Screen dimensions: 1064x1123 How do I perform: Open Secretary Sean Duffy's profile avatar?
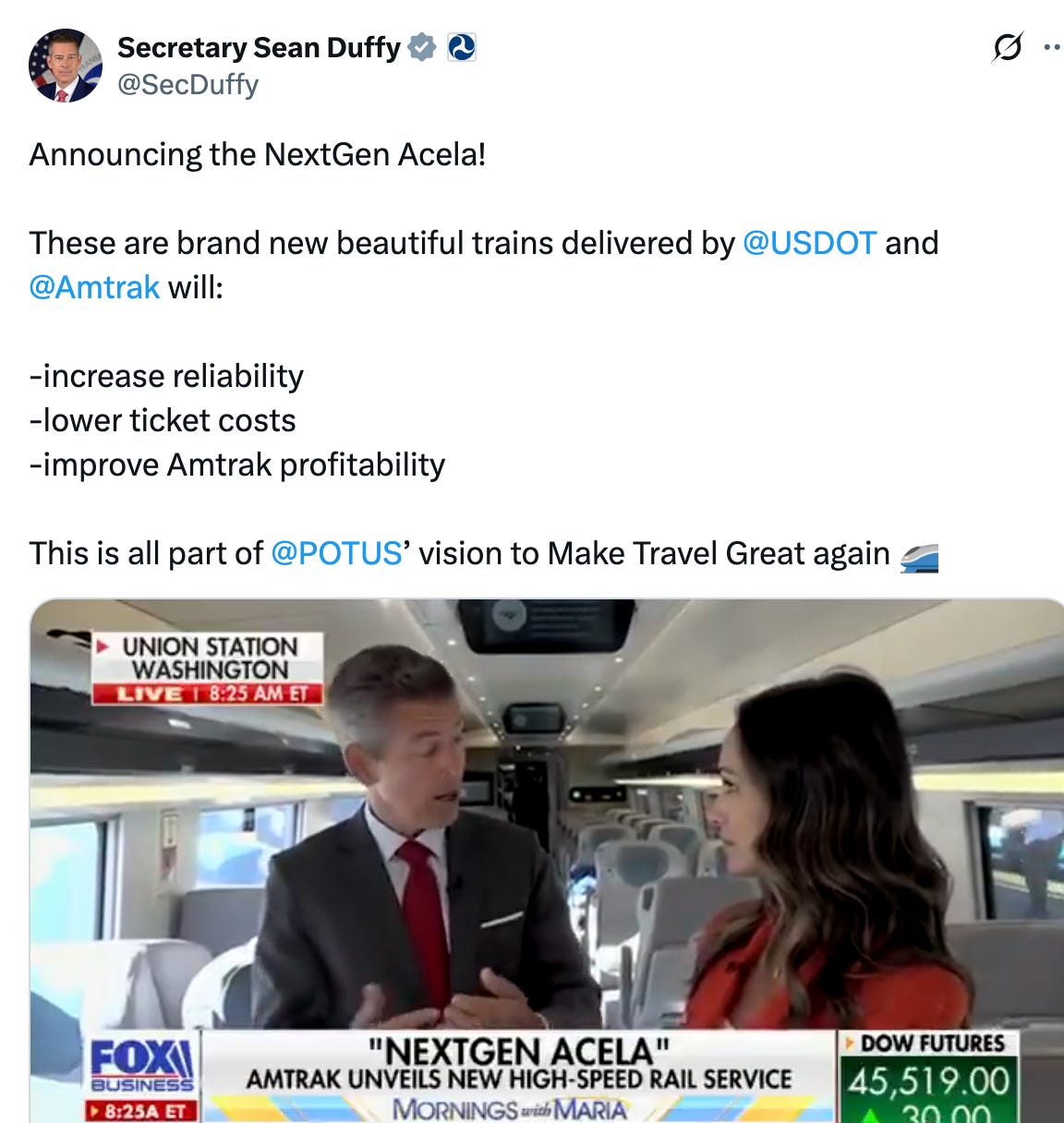[x=66, y=65]
